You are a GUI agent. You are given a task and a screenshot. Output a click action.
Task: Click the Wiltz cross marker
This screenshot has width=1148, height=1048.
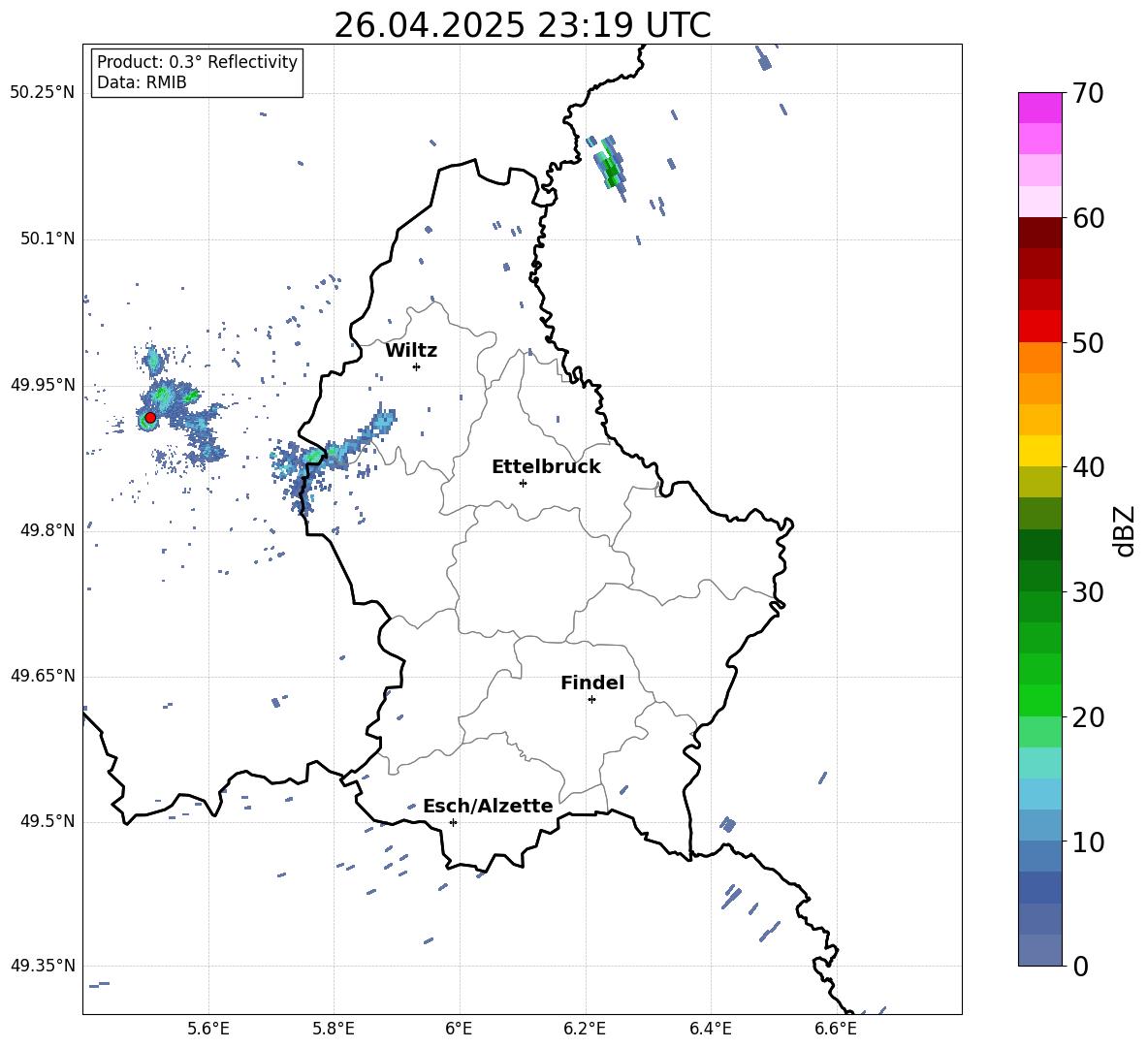(417, 366)
